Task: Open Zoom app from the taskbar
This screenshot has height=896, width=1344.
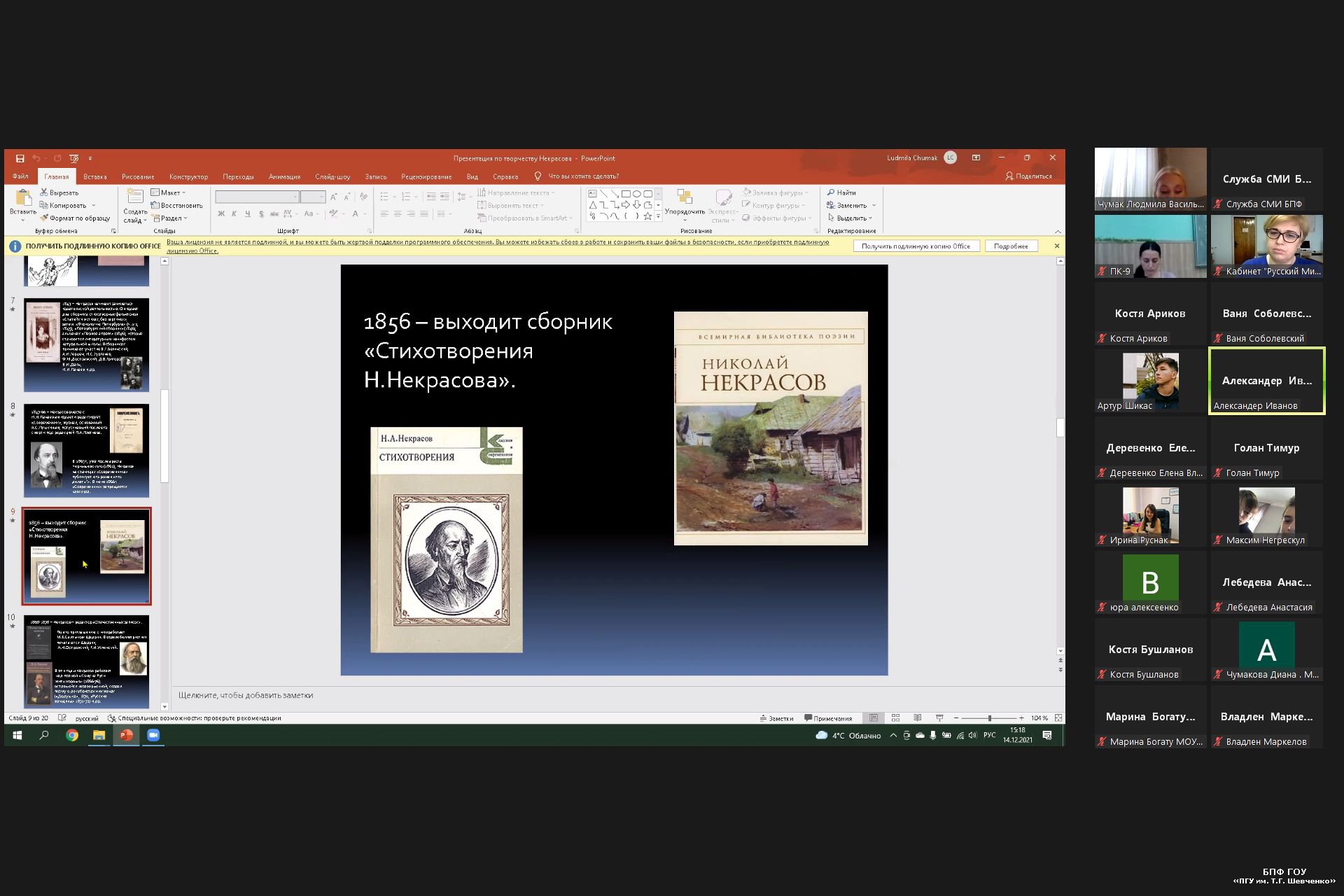Action: (x=153, y=735)
